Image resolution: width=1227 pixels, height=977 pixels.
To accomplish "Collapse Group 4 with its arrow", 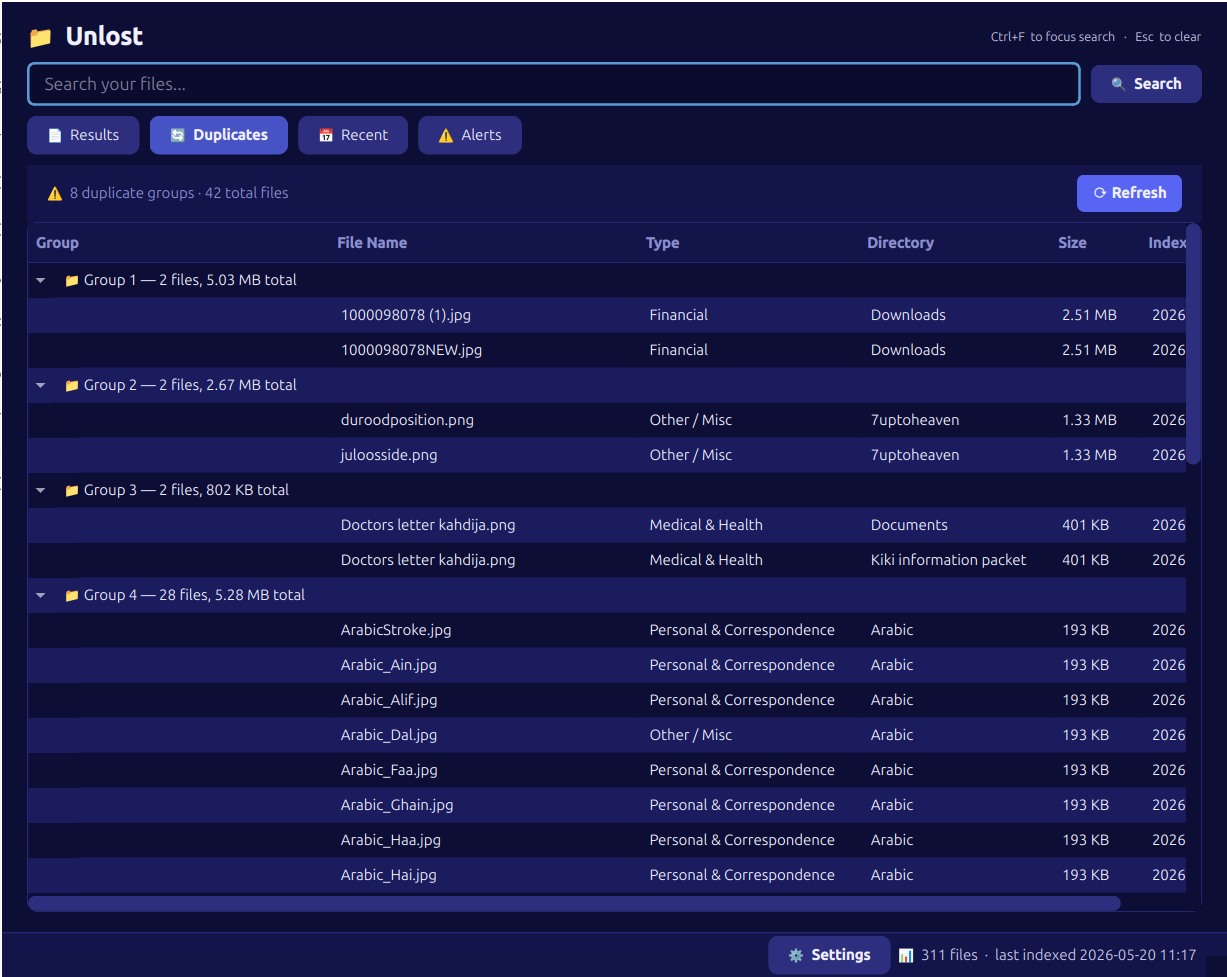I will point(41,596).
